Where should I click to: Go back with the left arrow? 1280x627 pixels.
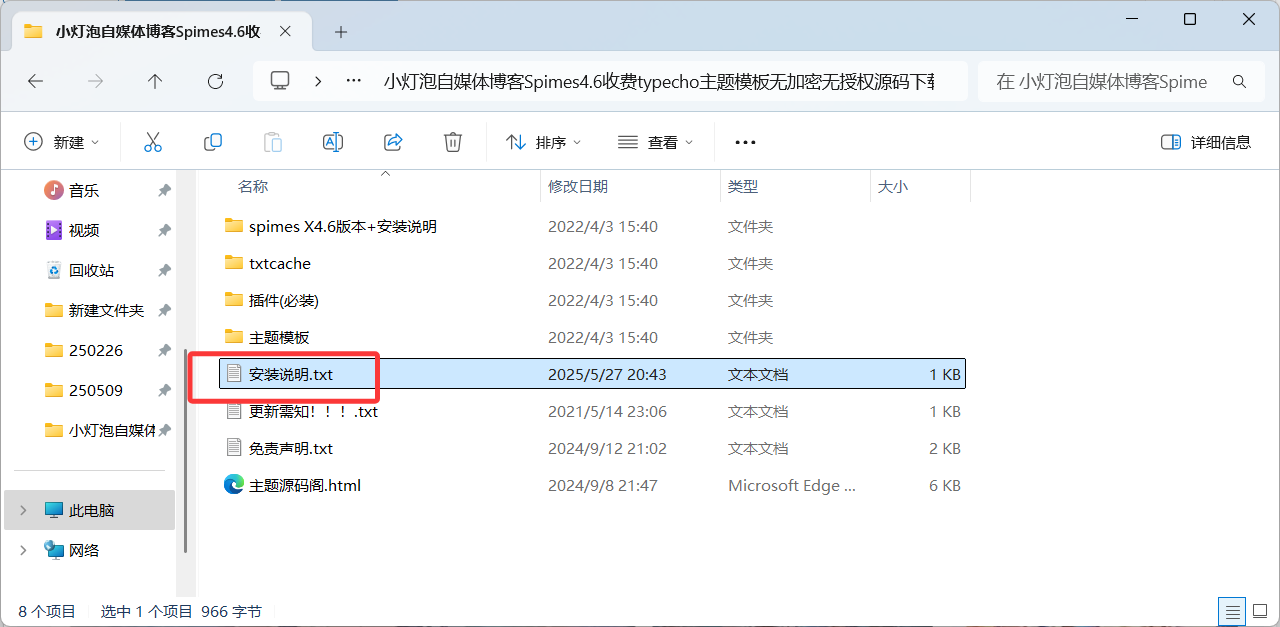pos(36,81)
